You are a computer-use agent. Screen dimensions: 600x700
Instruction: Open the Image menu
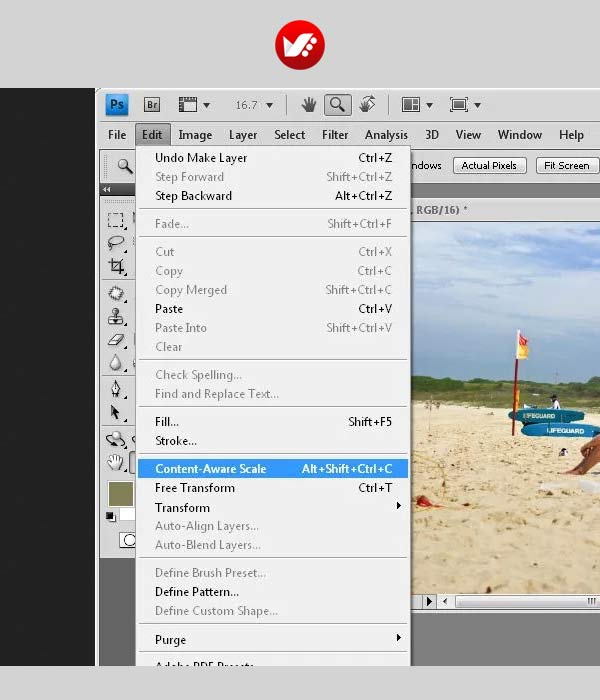(x=195, y=135)
